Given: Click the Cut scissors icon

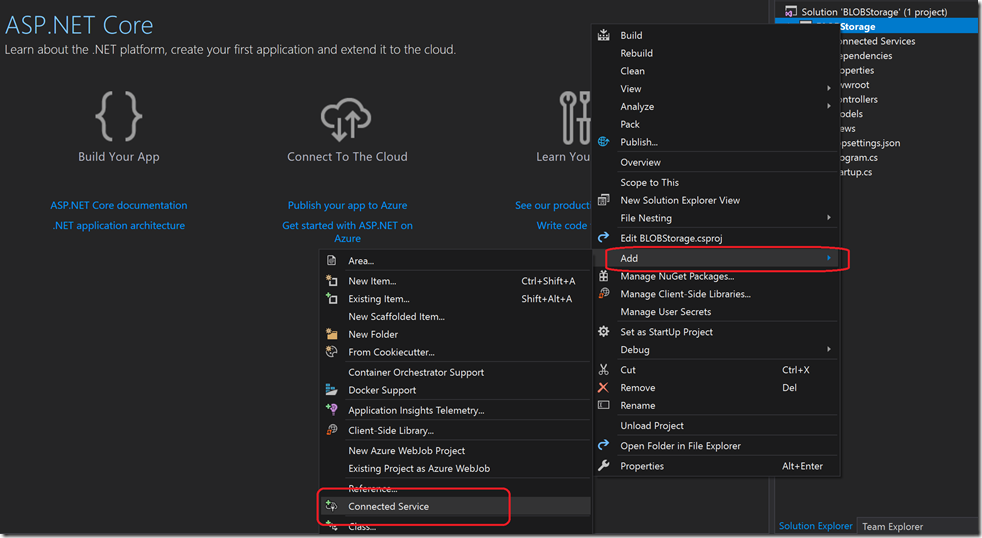Looking at the screenshot, I should pyautogui.click(x=604, y=370).
